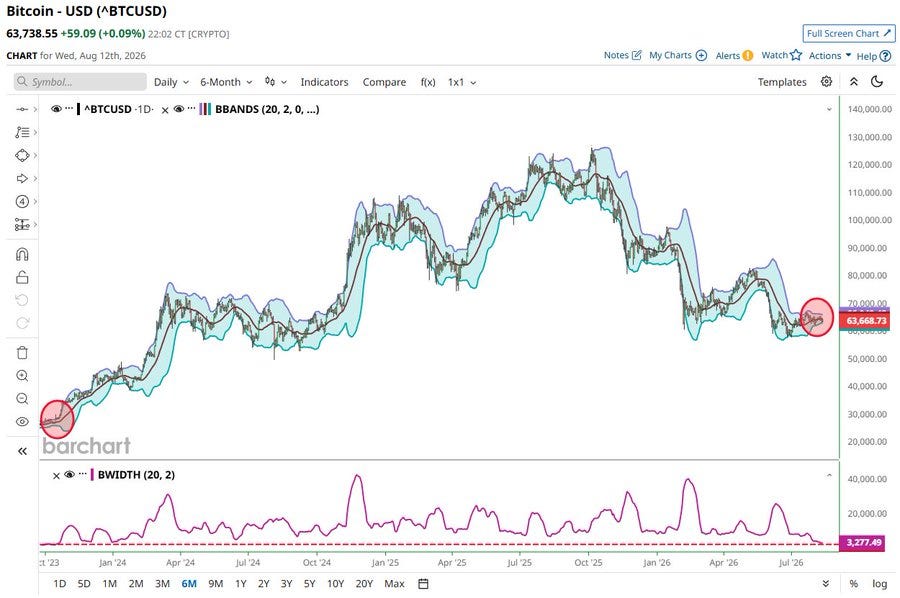Click the redo arrow icon
900x598 pixels.
[x=22, y=323]
